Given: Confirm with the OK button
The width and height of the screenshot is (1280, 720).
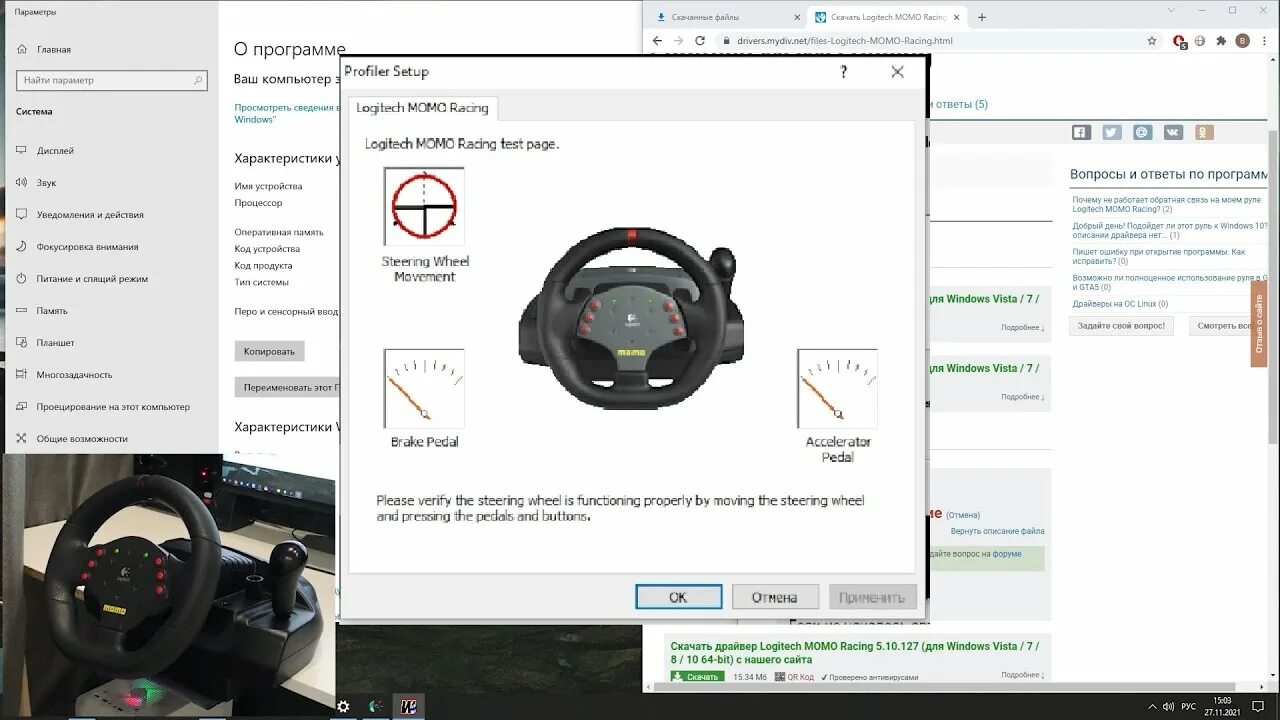Looking at the screenshot, I should (x=678, y=597).
